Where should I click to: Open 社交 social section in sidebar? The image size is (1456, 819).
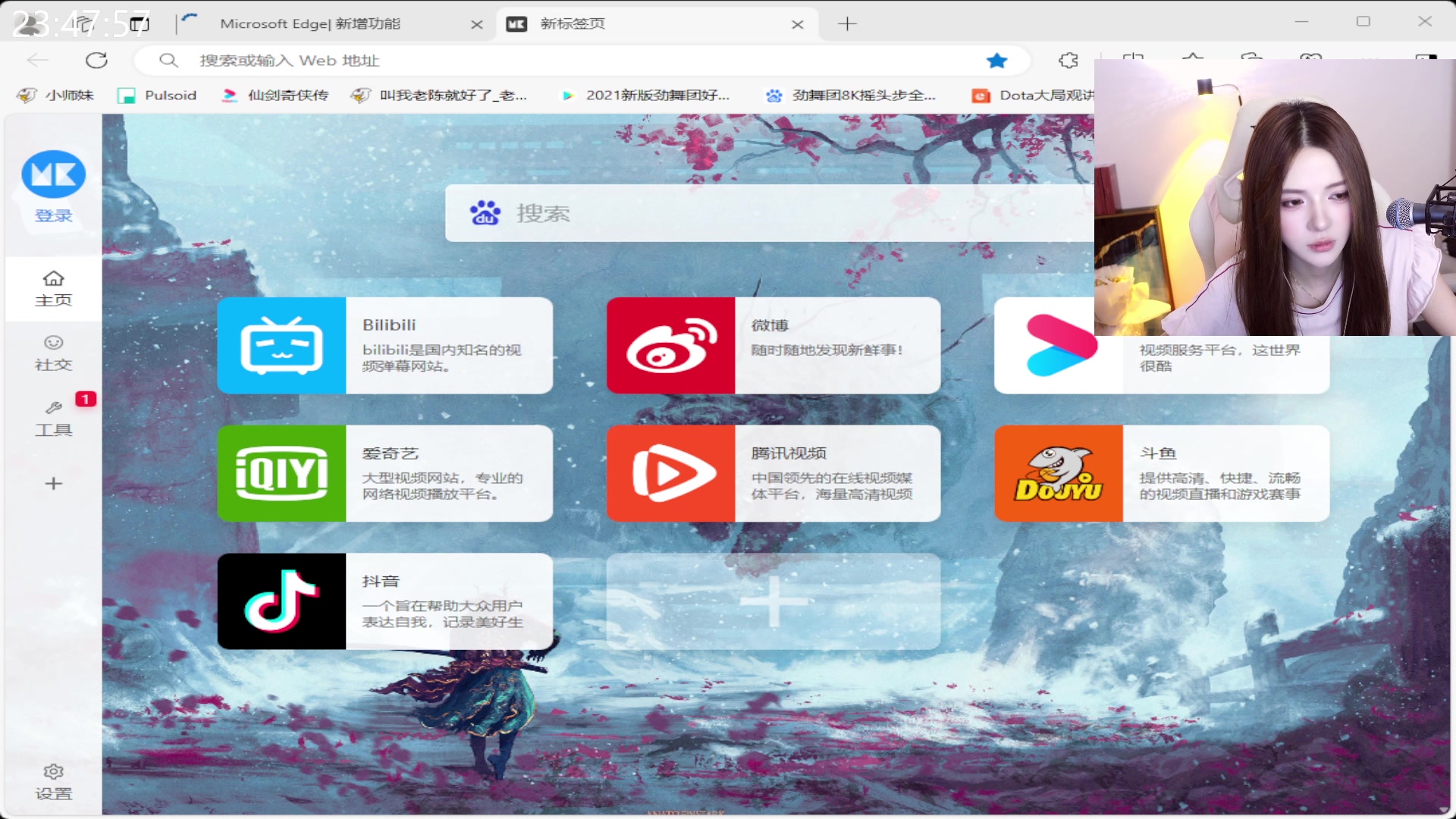pos(53,353)
